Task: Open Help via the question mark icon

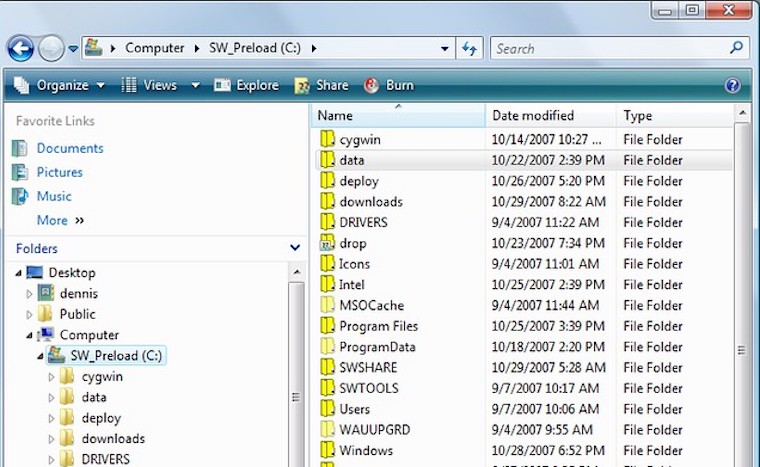Action: (x=732, y=85)
